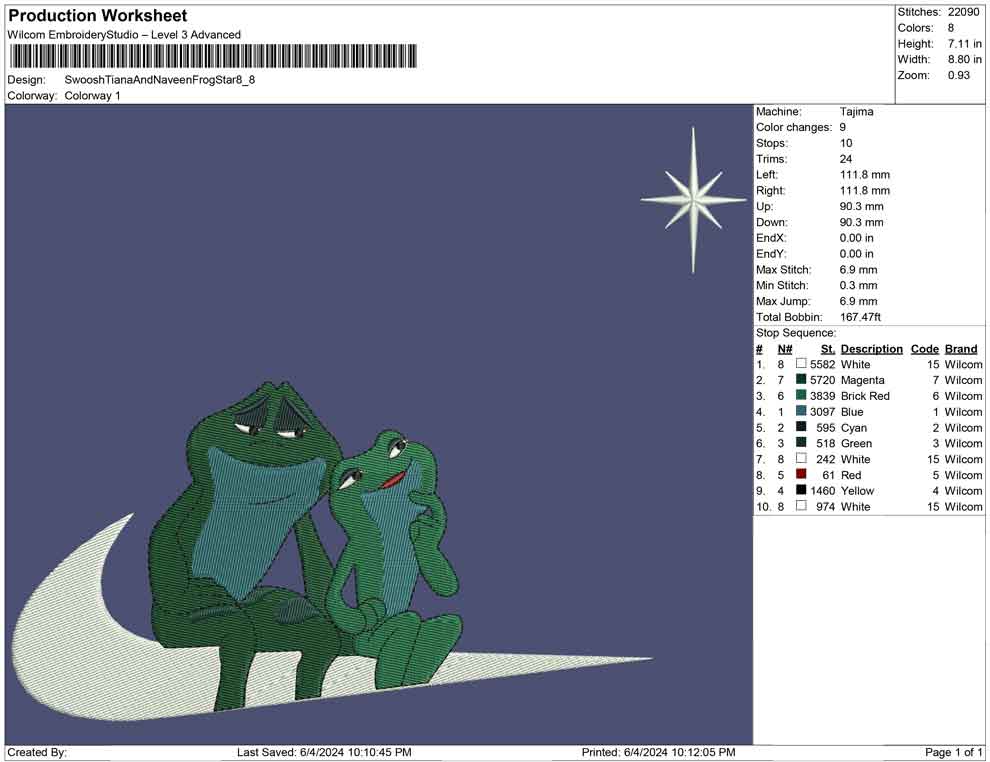Image resolution: width=990 pixels, height=762 pixels.
Task: Click the Stops value '10'
Action: click(846, 143)
